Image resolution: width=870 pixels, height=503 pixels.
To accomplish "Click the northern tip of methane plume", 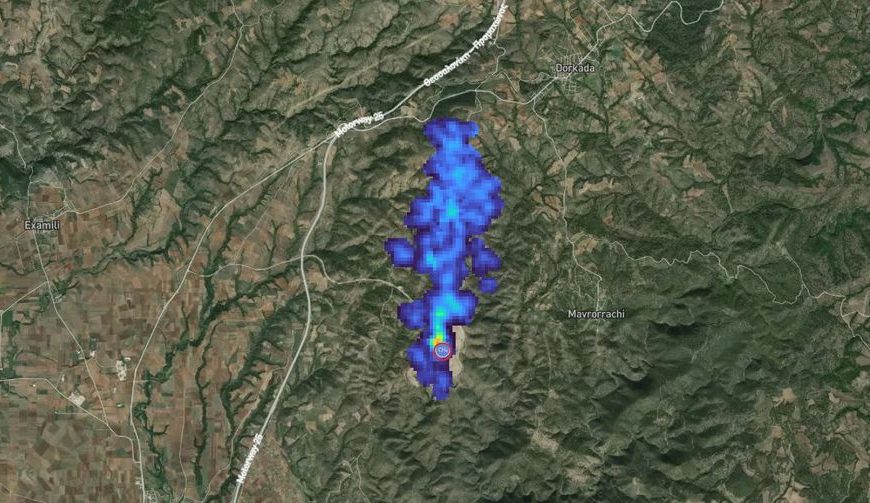I will click(450, 129).
